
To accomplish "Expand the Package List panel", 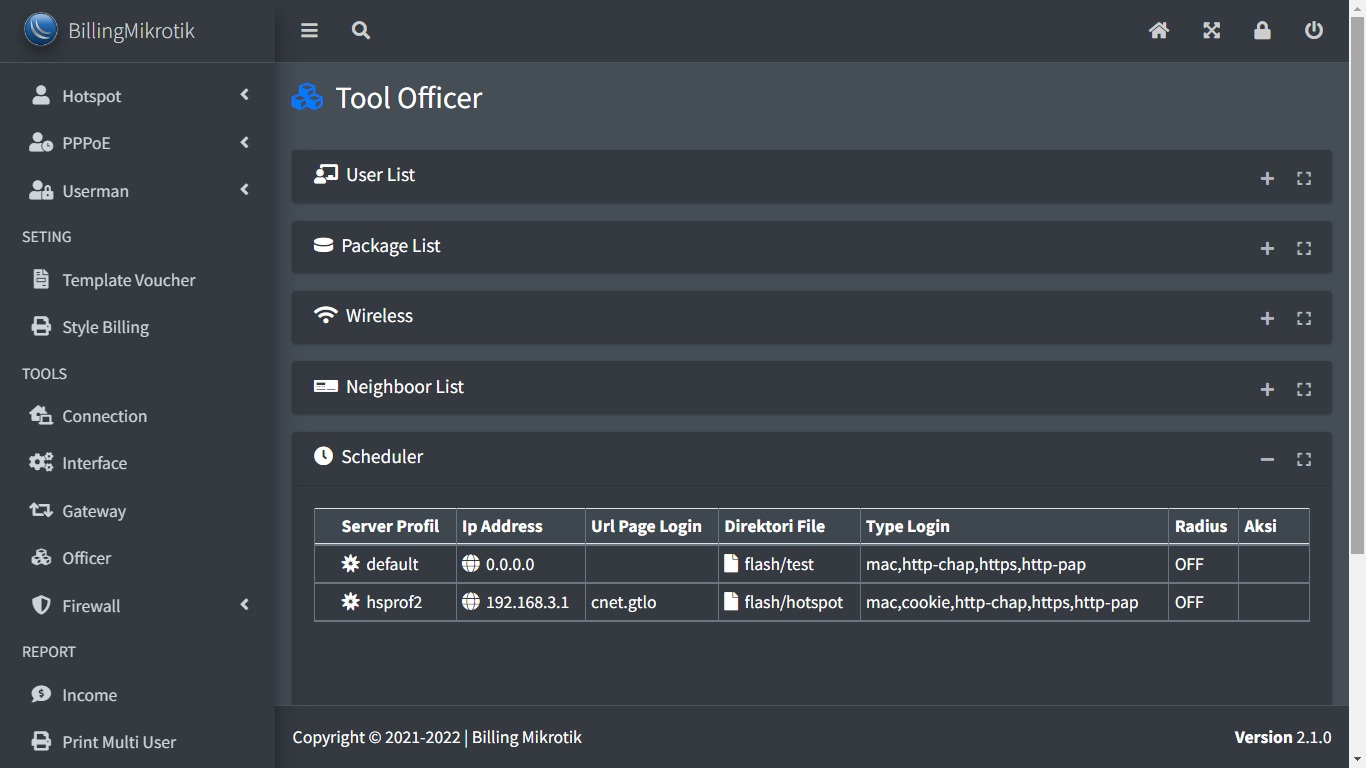I will pos(1267,249).
